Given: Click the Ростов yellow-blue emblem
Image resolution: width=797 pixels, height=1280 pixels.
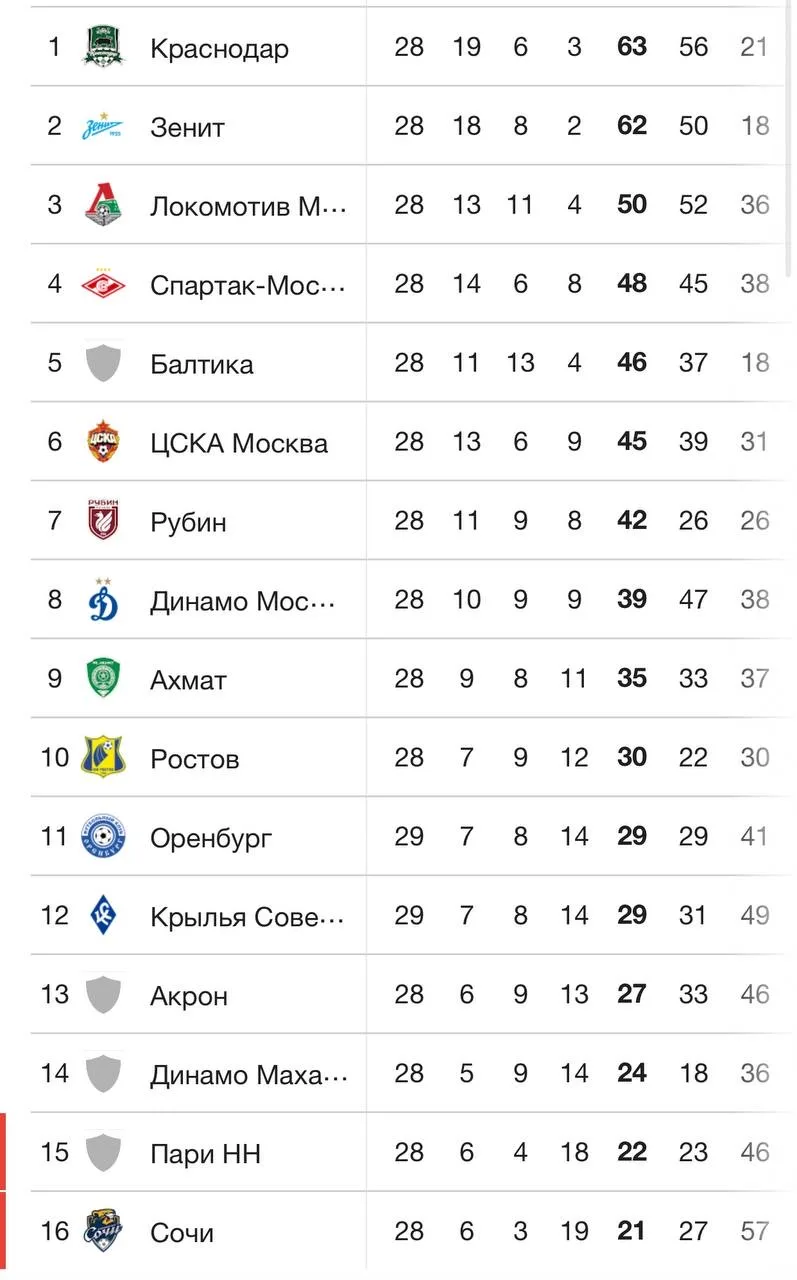Looking at the screenshot, I should pos(104,757).
